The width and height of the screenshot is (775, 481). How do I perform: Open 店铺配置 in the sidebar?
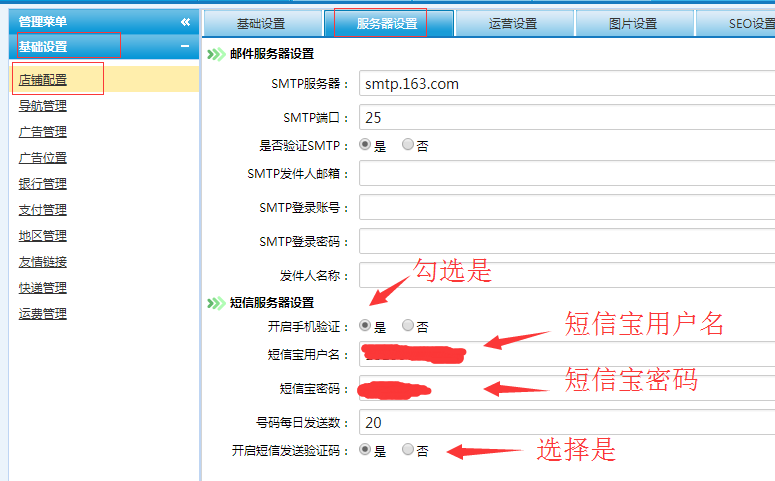click(43, 80)
